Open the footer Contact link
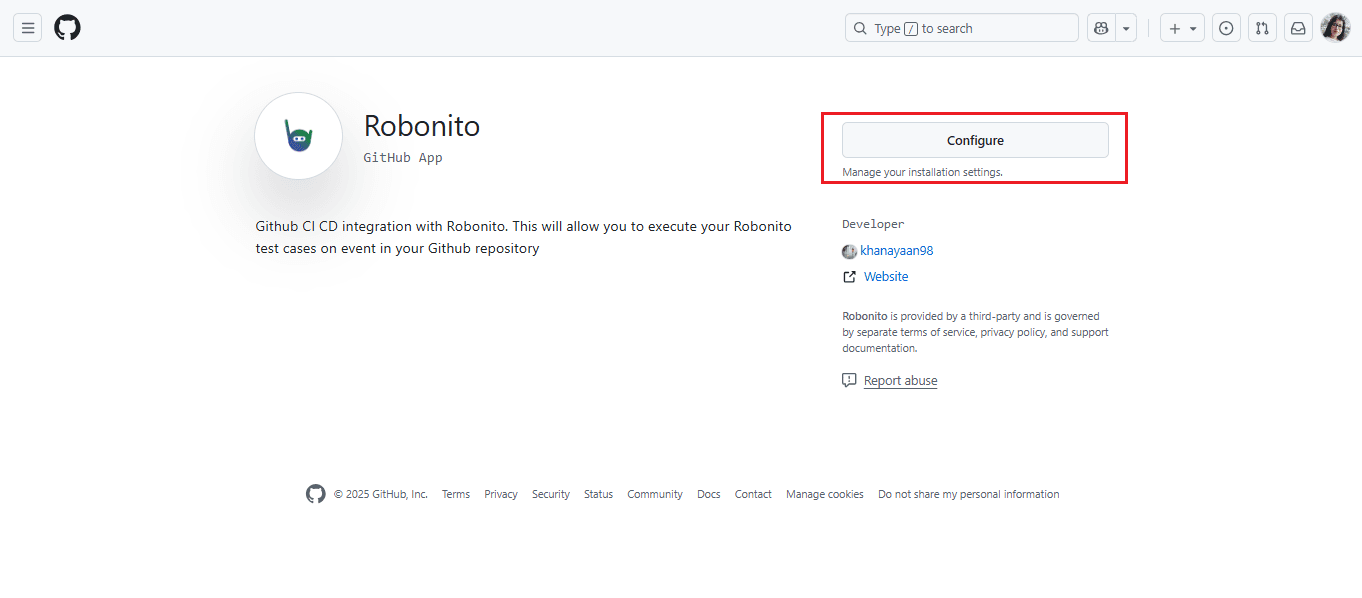 coord(753,494)
